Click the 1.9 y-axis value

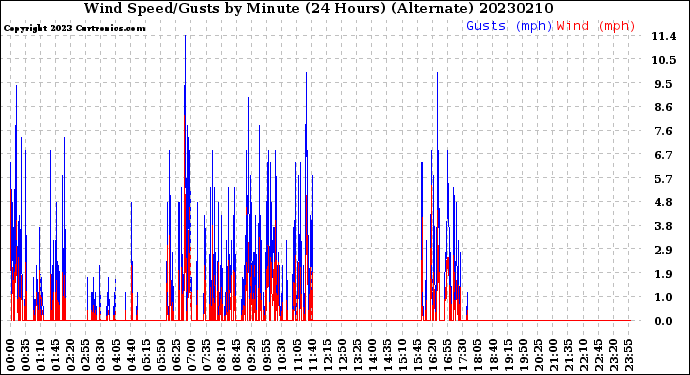pyautogui.click(x=664, y=274)
